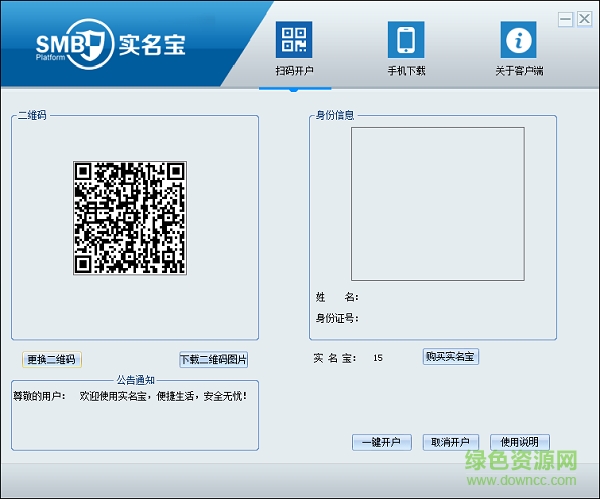
Task: Select the 扫码开户 tab label
Action: [294, 71]
